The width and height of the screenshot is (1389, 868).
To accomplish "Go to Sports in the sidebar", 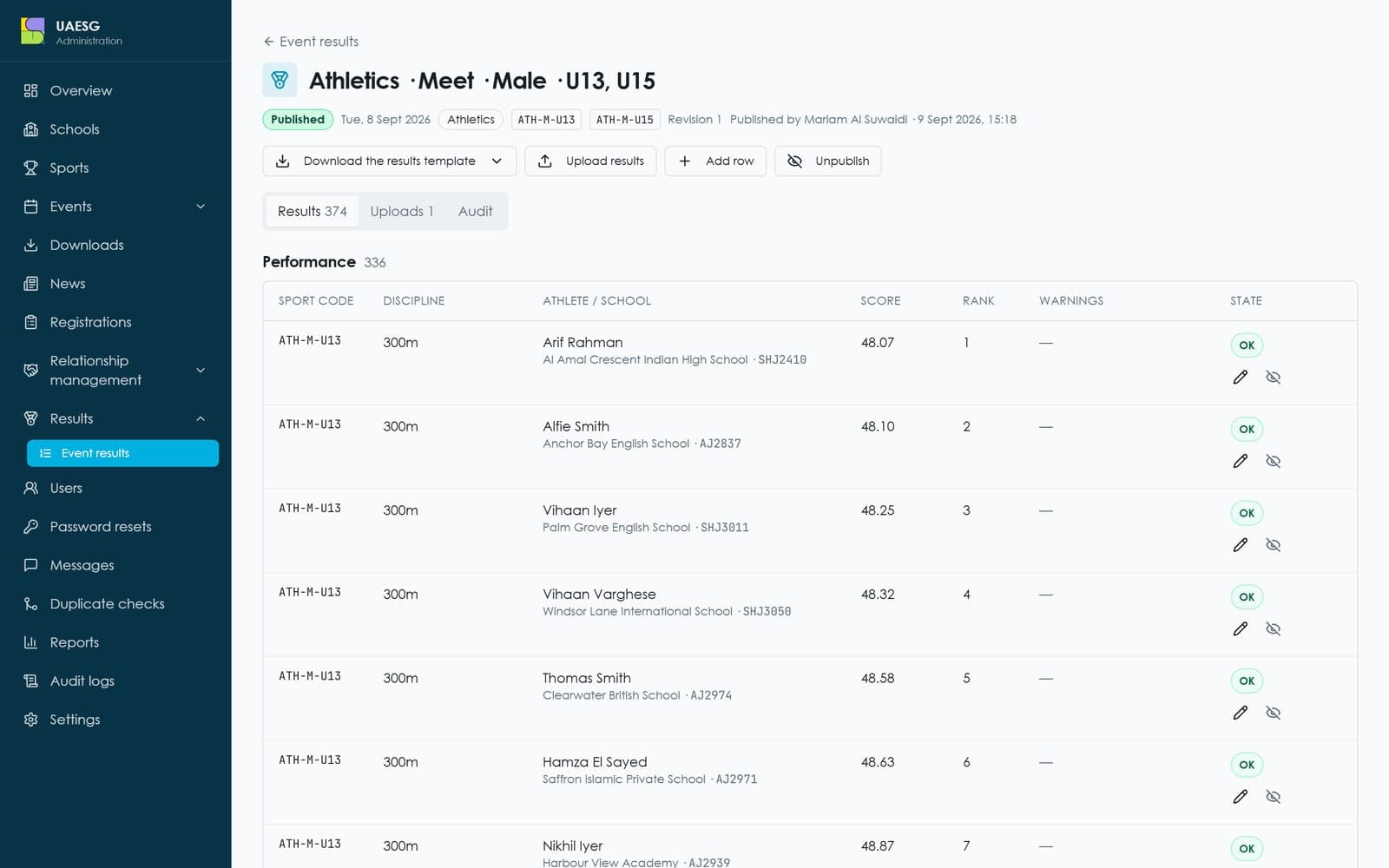I will point(115,168).
